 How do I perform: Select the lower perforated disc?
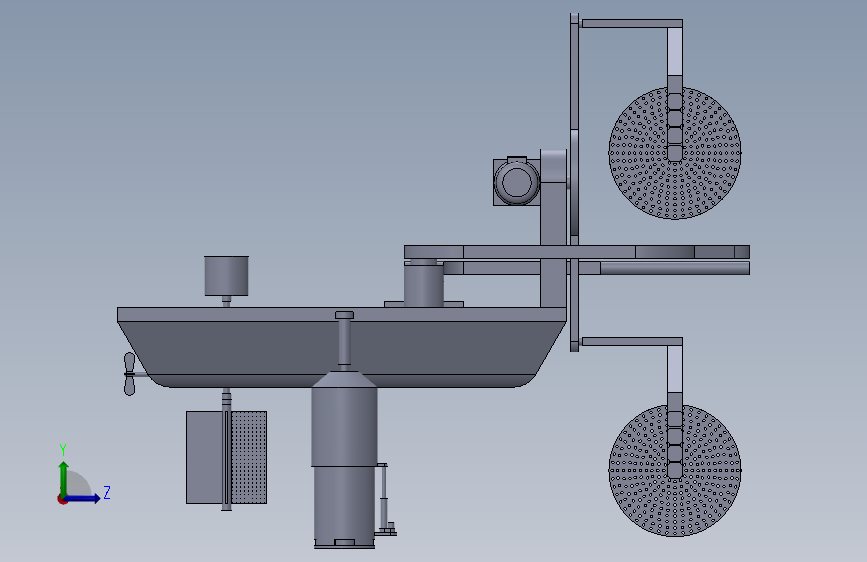(x=675, y=471)
